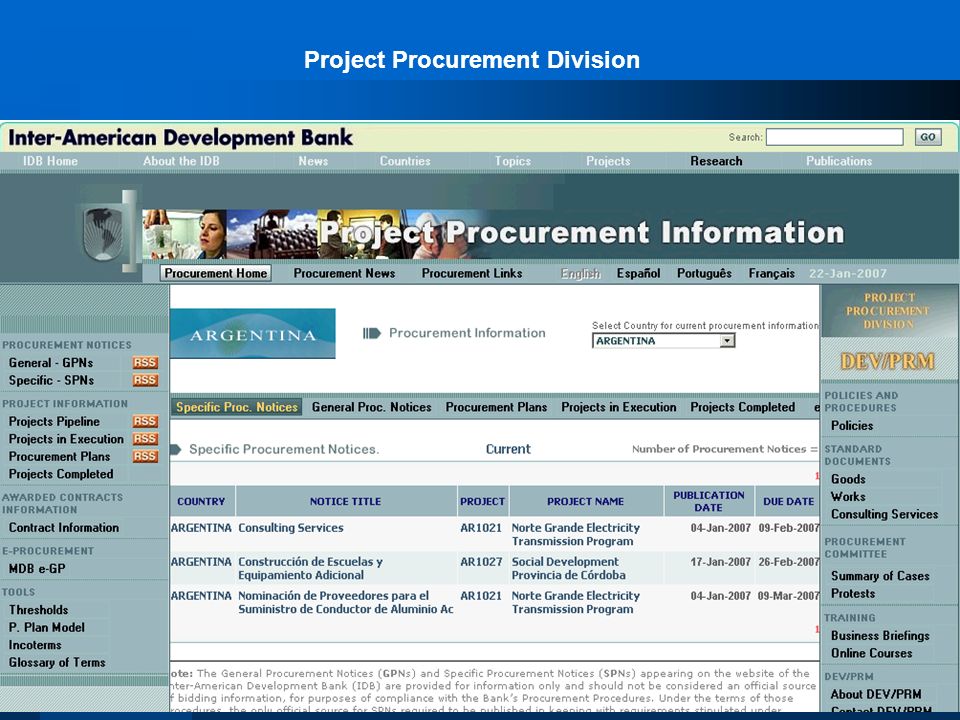Open Construcción de Escuelas notice
Screen dimensions: 960x720
pos(310,568)
